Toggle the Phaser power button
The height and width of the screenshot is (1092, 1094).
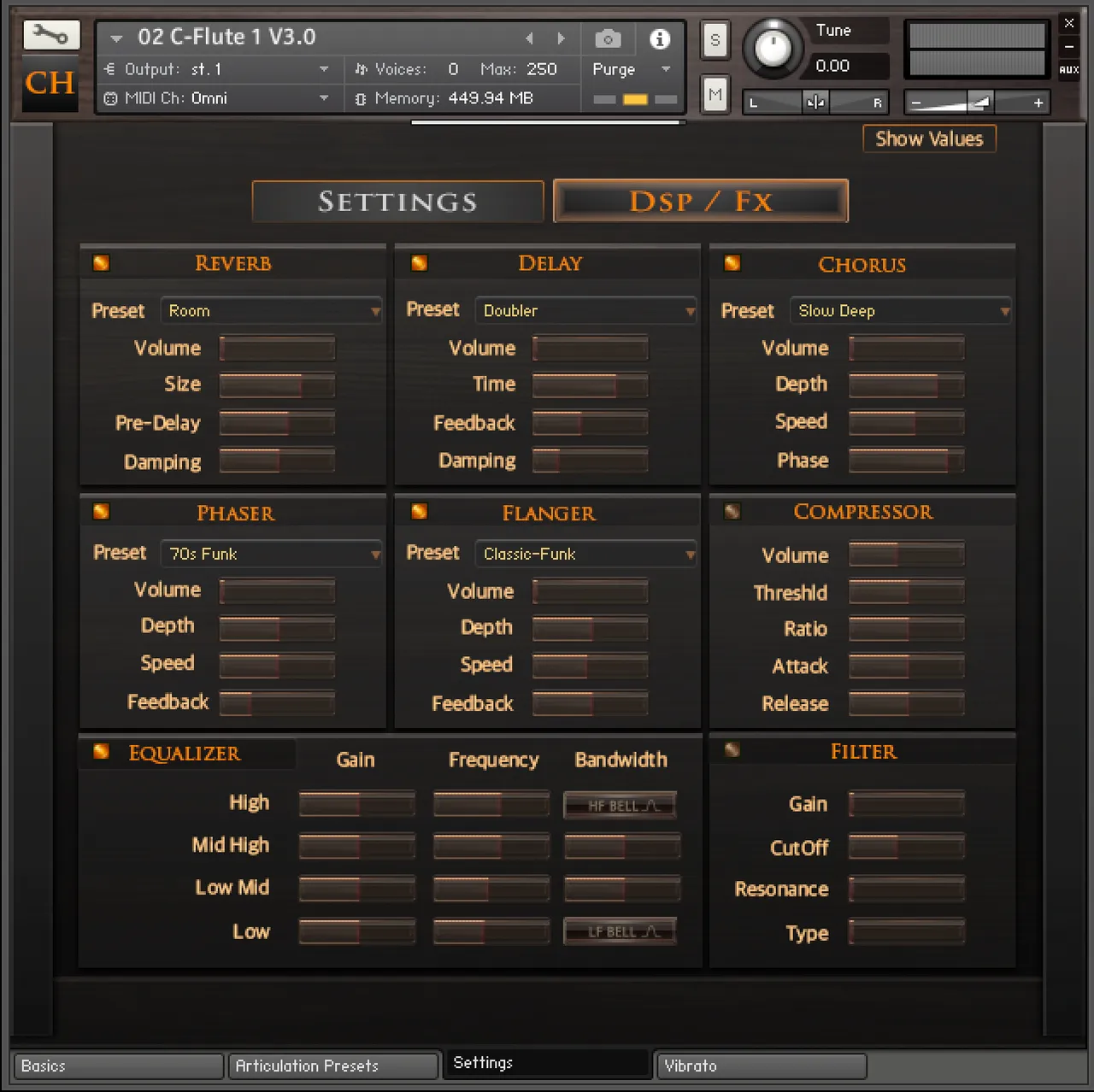101,512
